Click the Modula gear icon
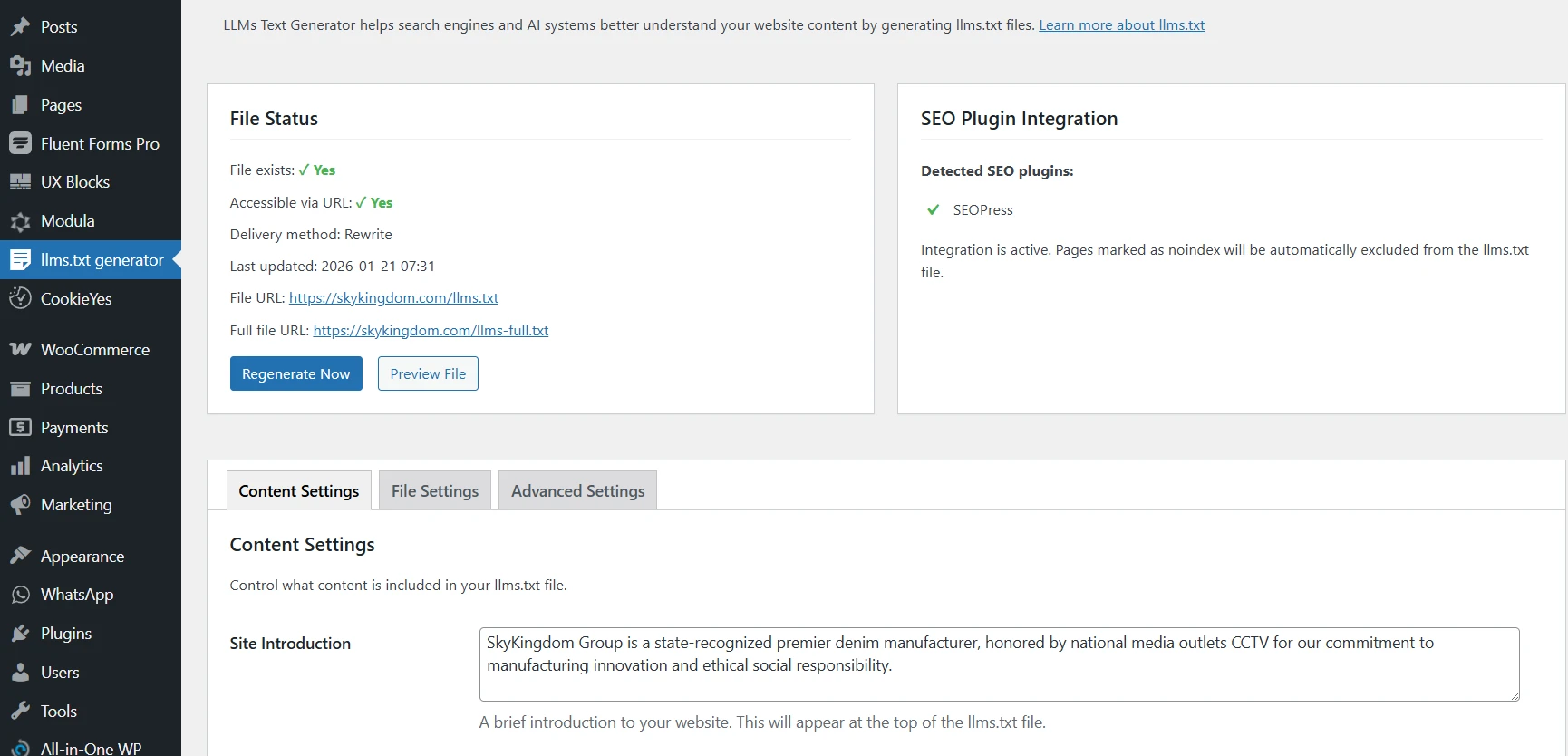 20,221
